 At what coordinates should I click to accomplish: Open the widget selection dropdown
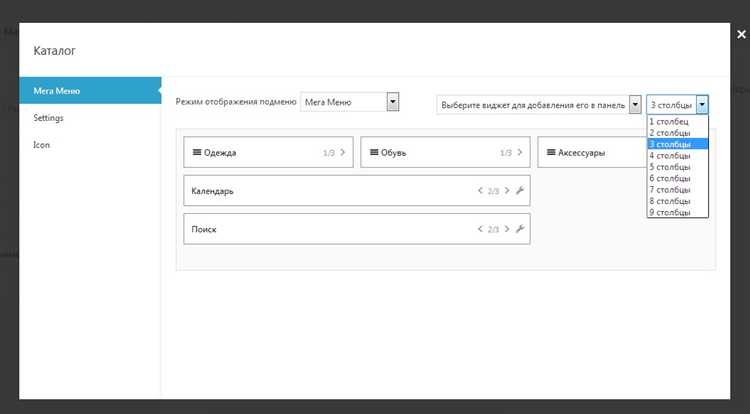pos(634,104)
